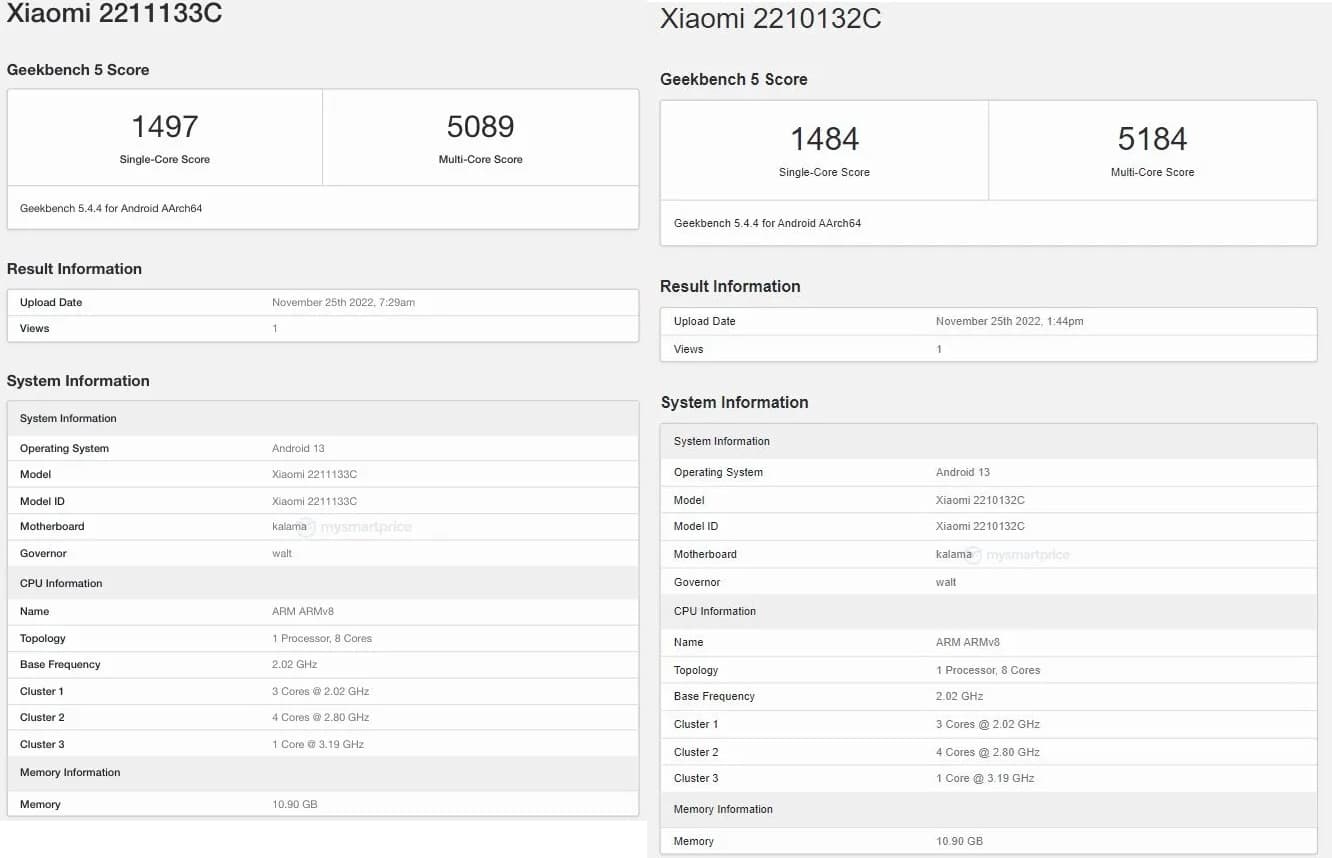The width and height of the screenshot is (1332, 858).
Task: Click Geekbench 5 Score heading for 2210132C
Action: click(x=734, y=79)
